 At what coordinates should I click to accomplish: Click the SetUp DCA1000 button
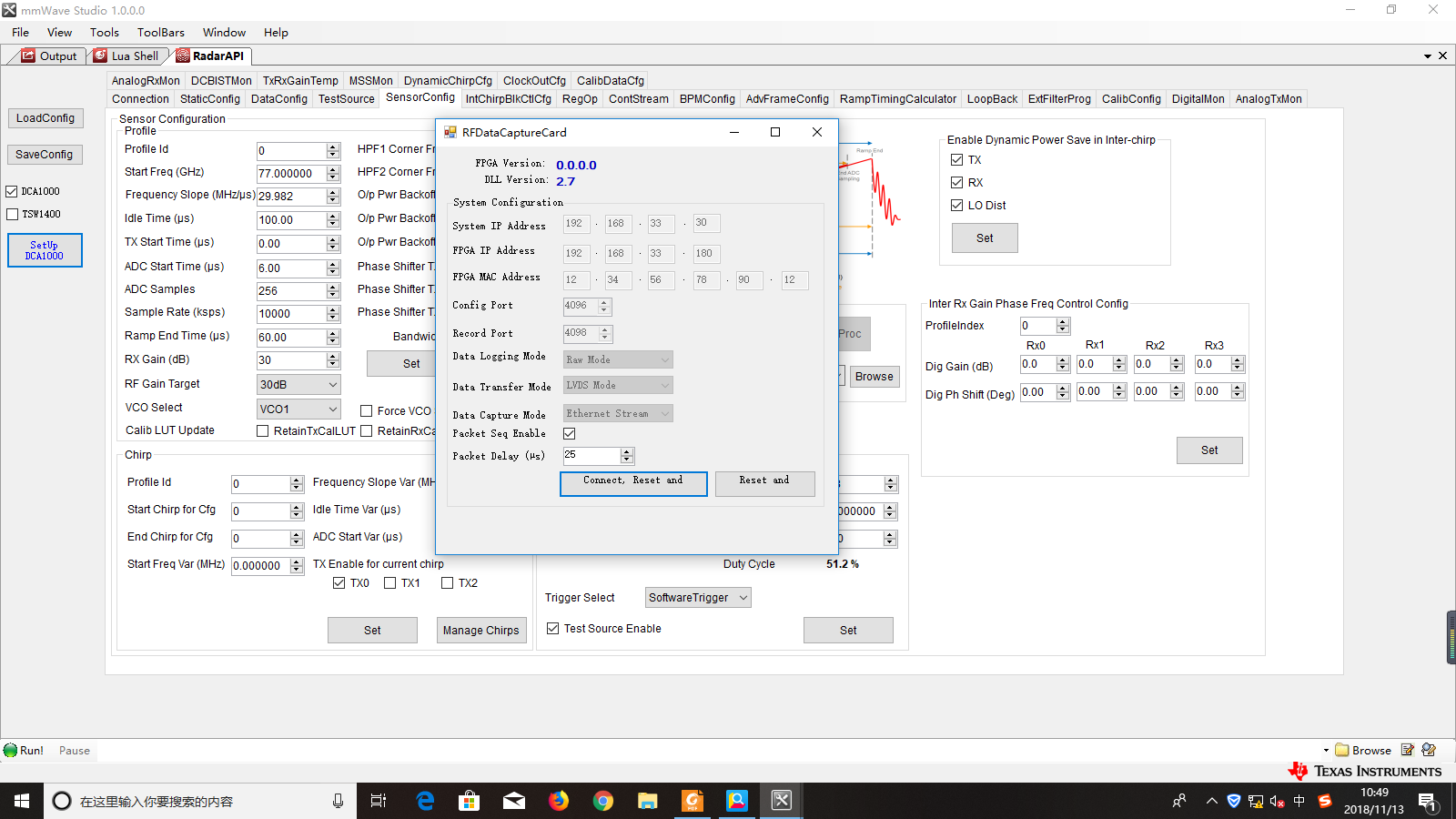point(45,250)
